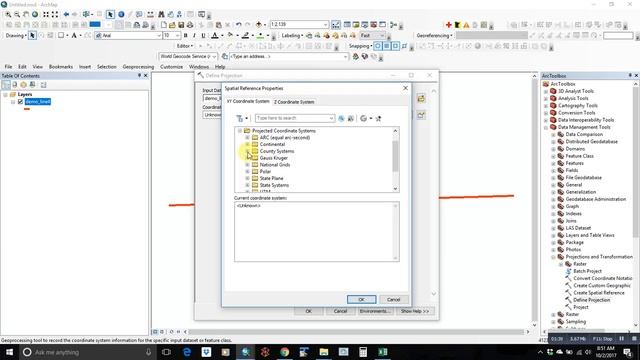Go back to previous extent arrow
This screenshot has width=640, height=360.
(66, 14)
